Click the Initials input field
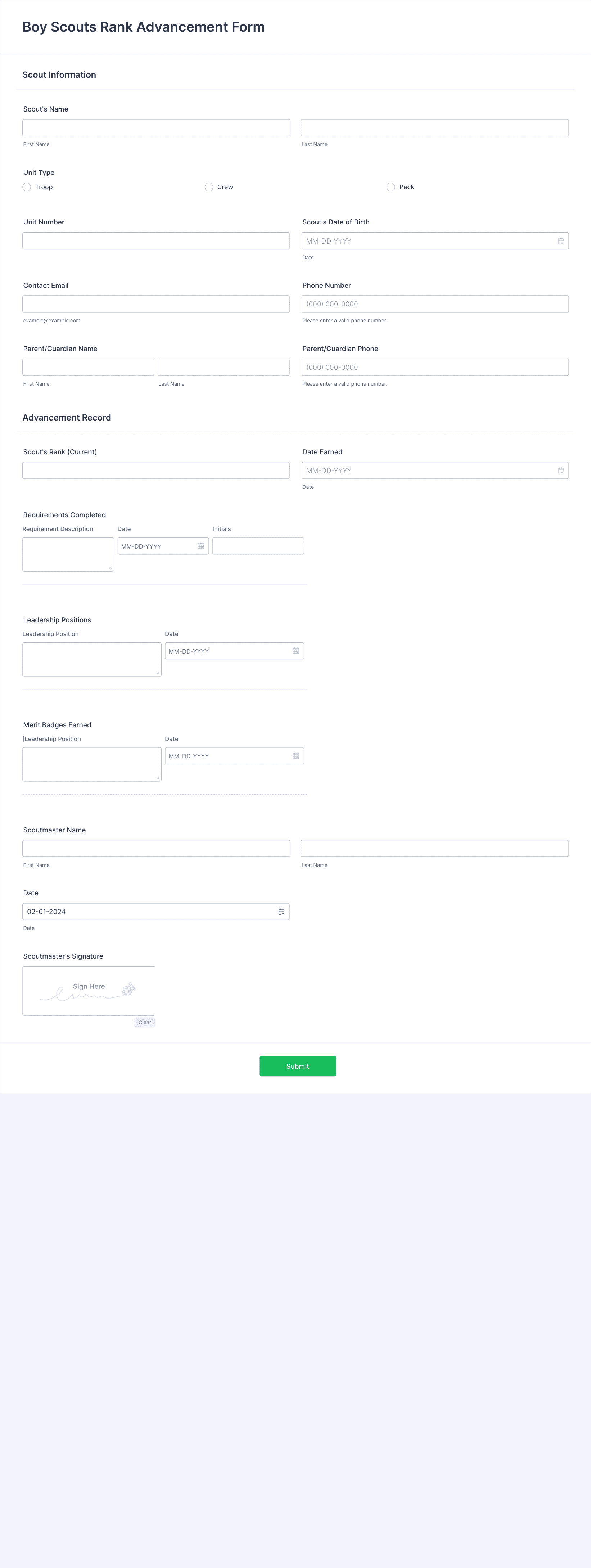This screenshot has height=1568, width=591. (258, 546)
